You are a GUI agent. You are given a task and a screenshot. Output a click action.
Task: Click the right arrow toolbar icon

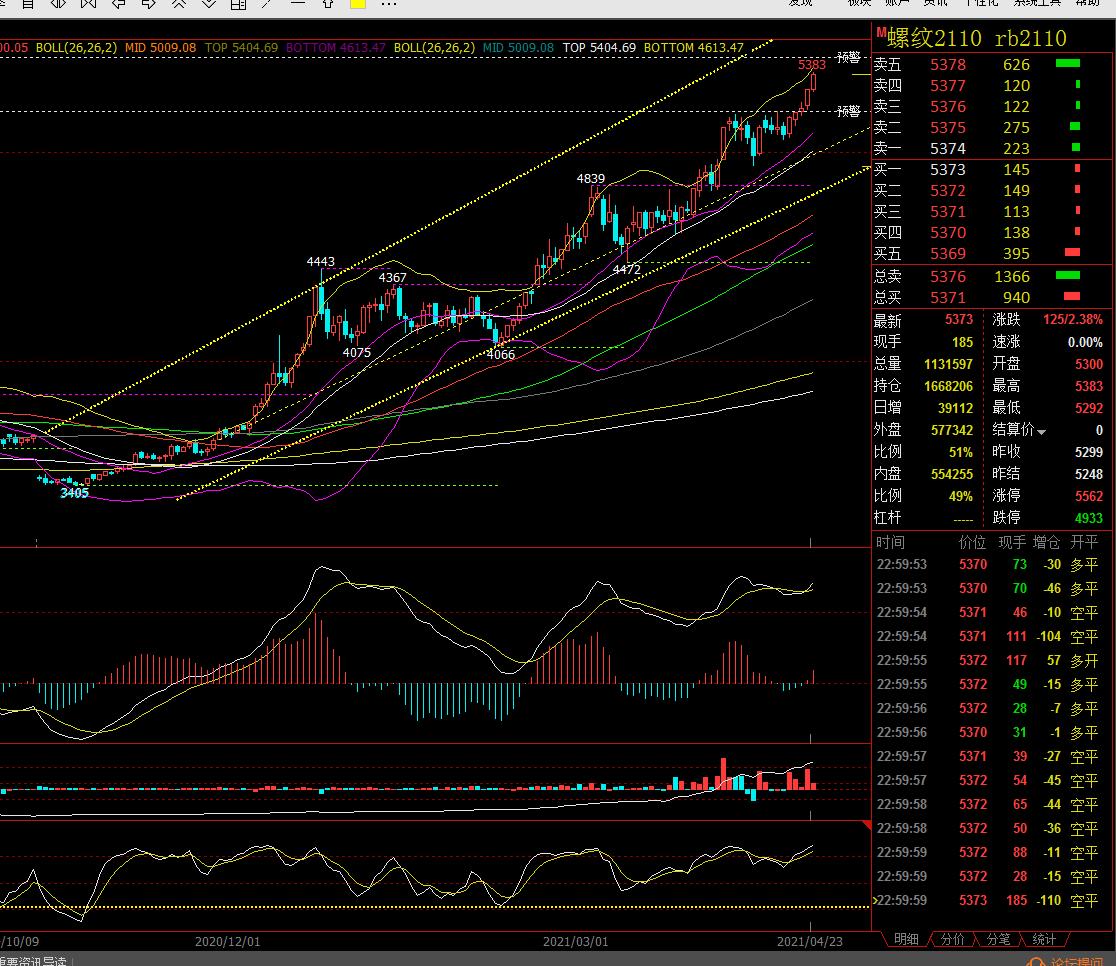(x=149, y=4)
